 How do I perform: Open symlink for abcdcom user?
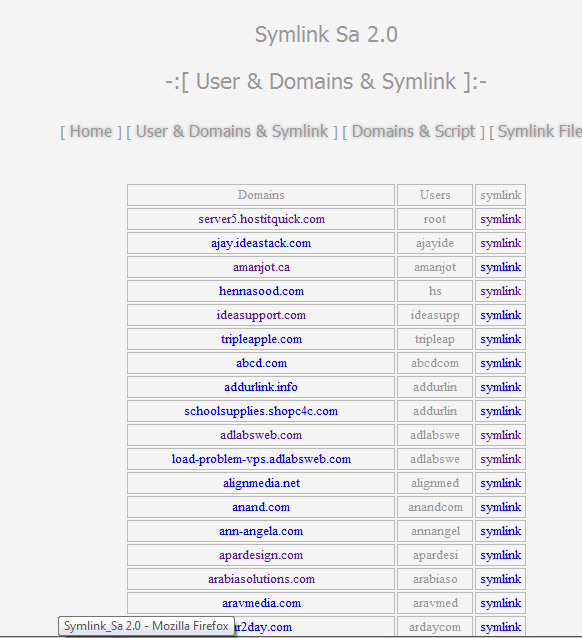tap(501, 363)
